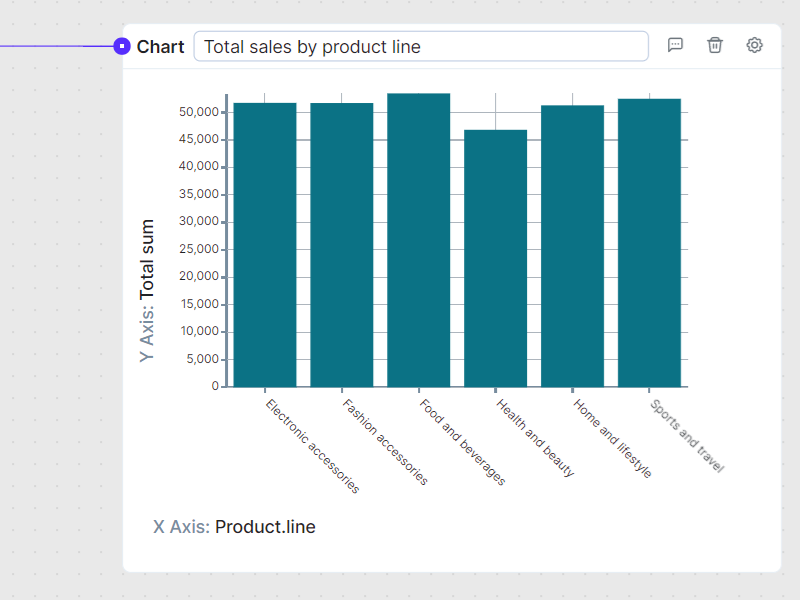The height and width of the screenshot is (600, 800).
Task: Edit the chart title text field
Action: pos(421,46)
